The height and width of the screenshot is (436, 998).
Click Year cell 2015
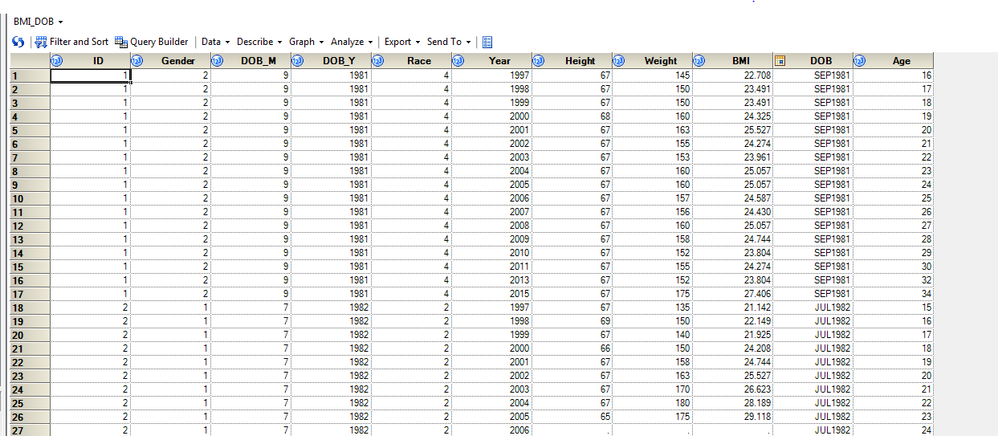click(x=492, y=293)
